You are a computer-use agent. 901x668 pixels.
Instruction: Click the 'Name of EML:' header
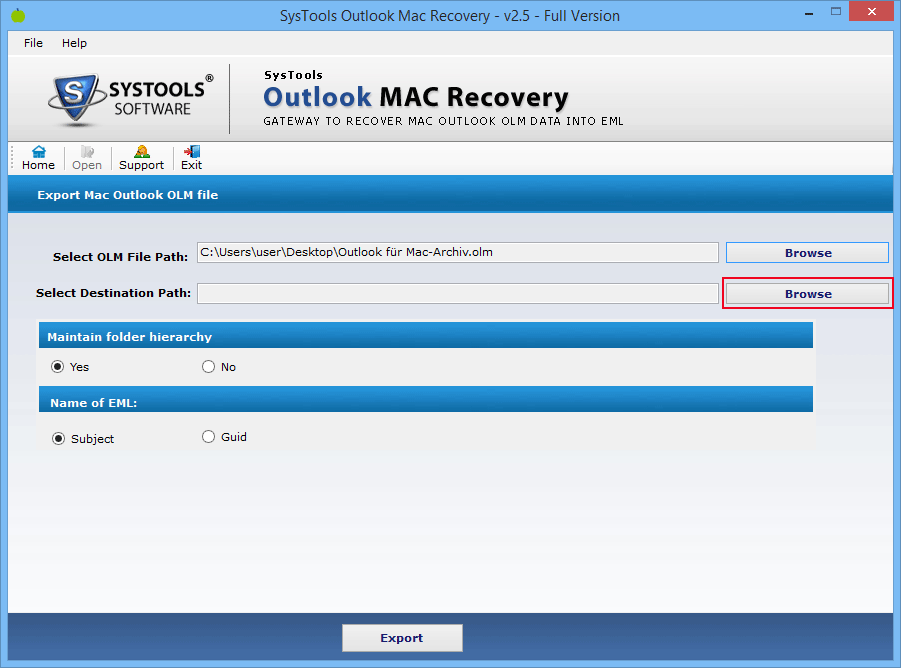pyautogui.click(x=426, y=399)
